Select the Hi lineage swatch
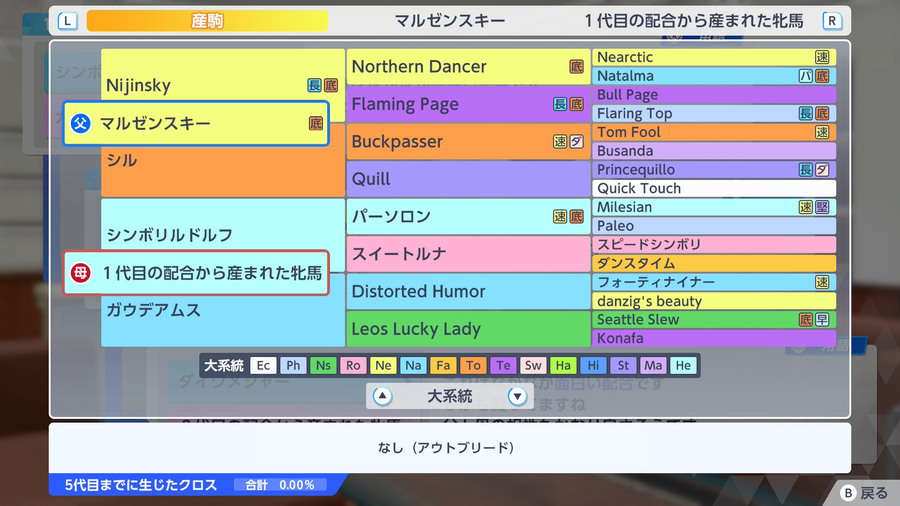The height and width of the screenshot is (506, 900). click(593, 365)
